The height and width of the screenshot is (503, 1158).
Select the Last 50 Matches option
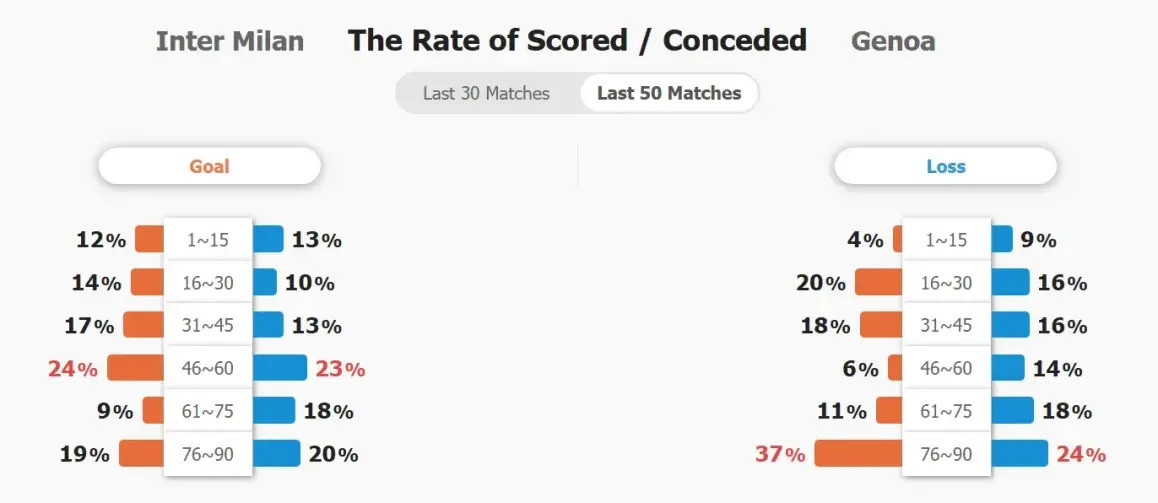(x=669, y=93)
